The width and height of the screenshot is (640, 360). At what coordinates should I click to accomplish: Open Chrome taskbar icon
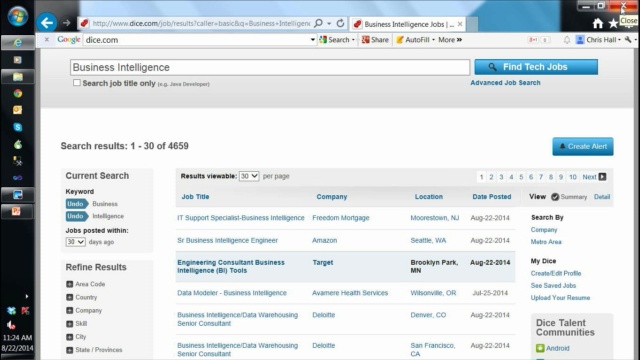[18, 93]
